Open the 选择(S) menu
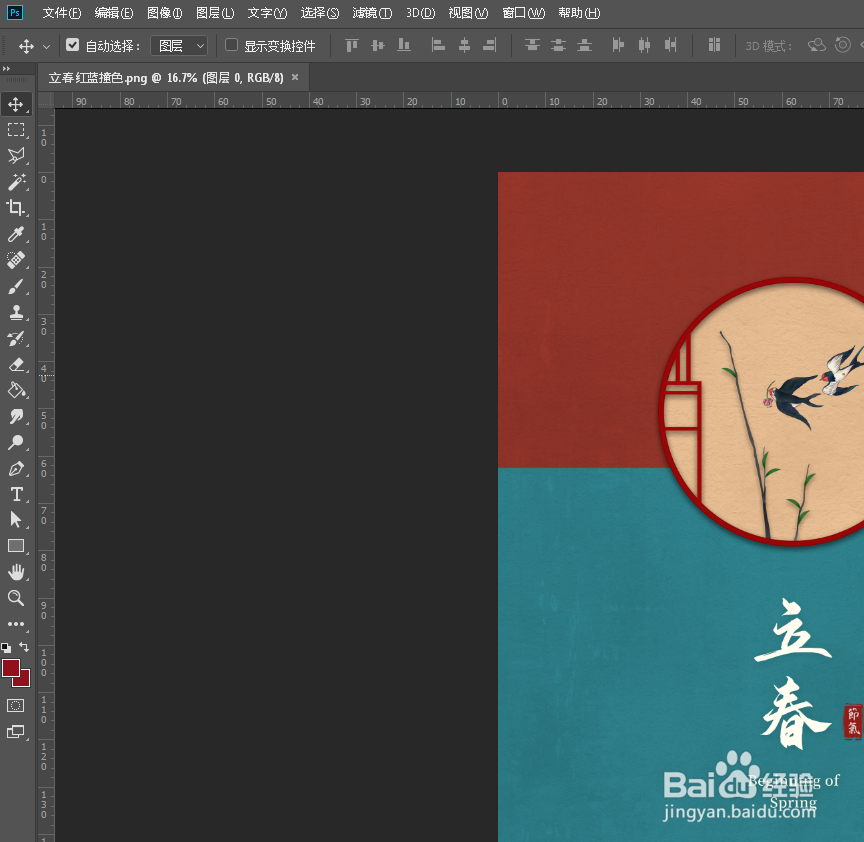864x842 pixels. click(320, 13)
